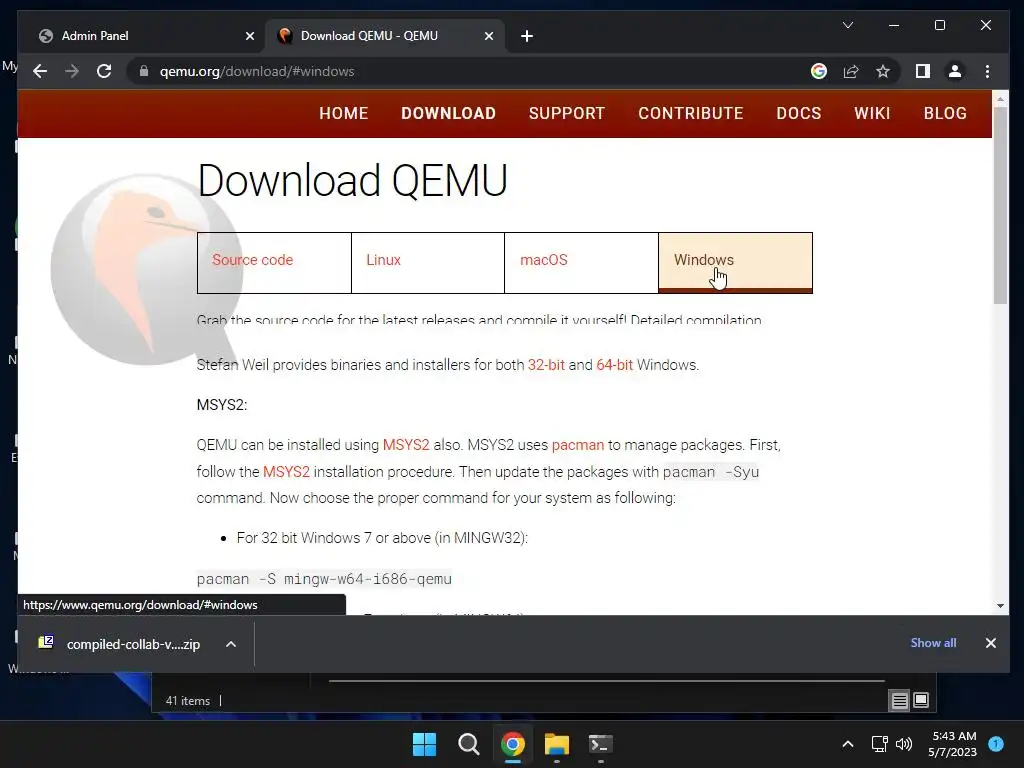Open the notification center badge
Viewport: 1024px width, 768px height.
click(996, 744)
